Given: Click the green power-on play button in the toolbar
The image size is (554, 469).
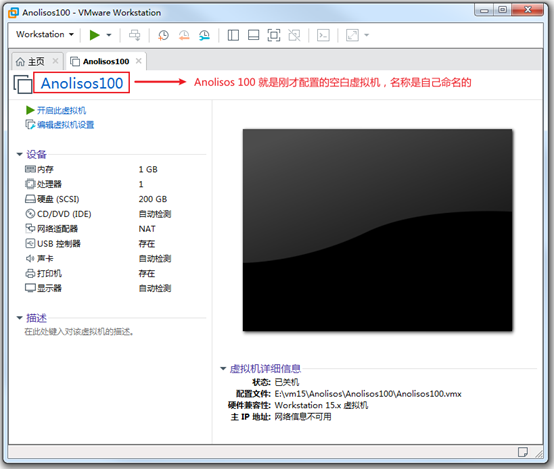Looking at the screenshot, I should click(x=94, y=35).
